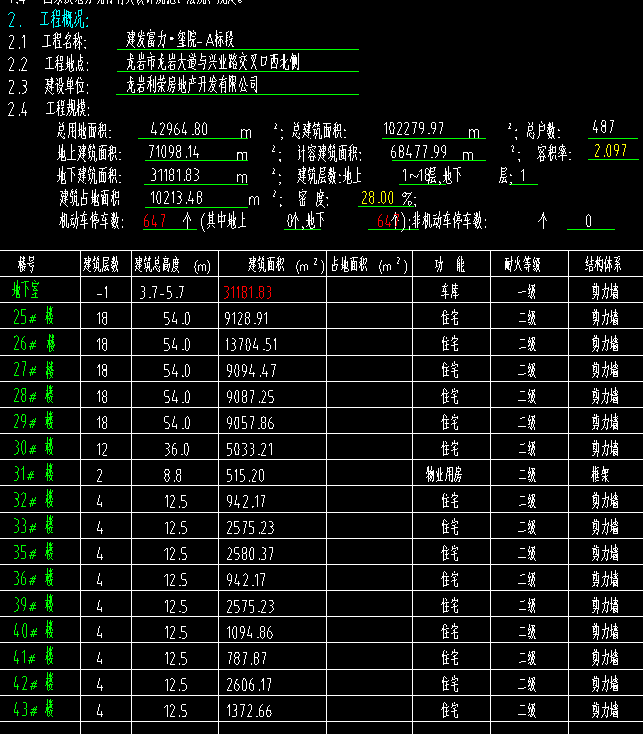643x734 pixels.
Task: Click the '1~18层,地下' floors text
Action: pyautogui.click(x=431, y=176)
